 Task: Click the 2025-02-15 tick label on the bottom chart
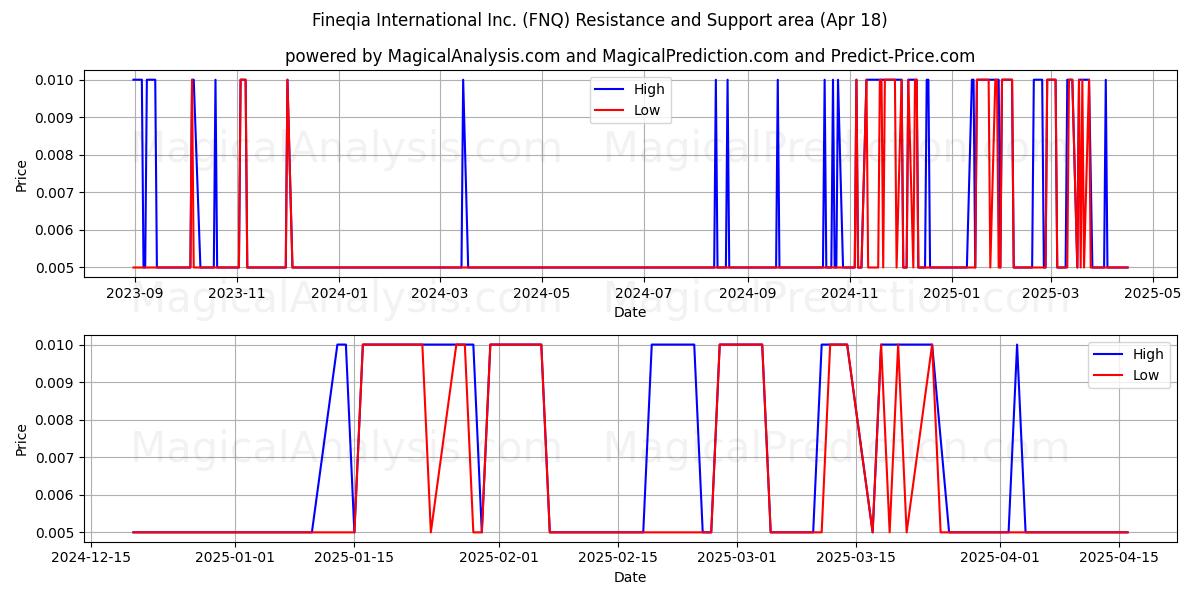click(618, 558)
